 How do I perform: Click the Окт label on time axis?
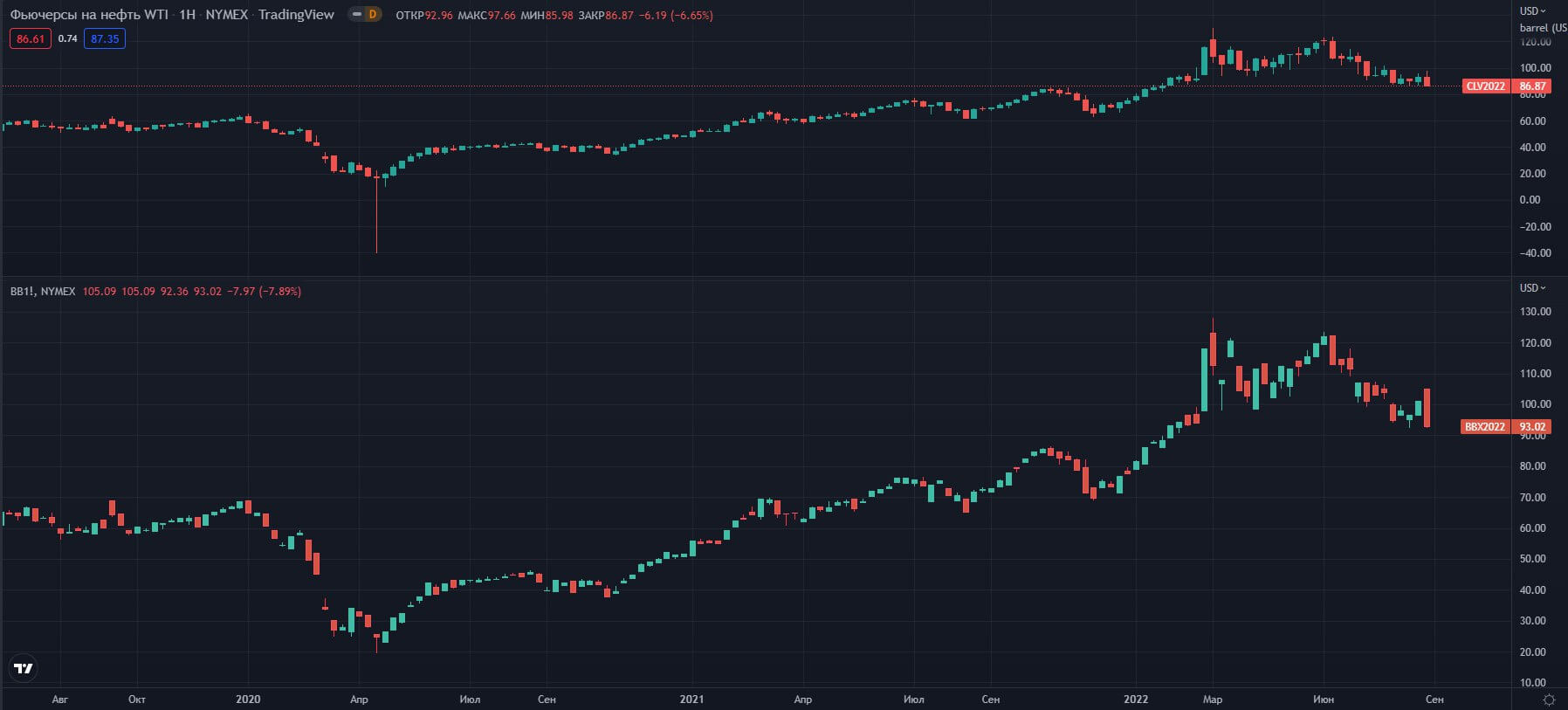point(137,700)
